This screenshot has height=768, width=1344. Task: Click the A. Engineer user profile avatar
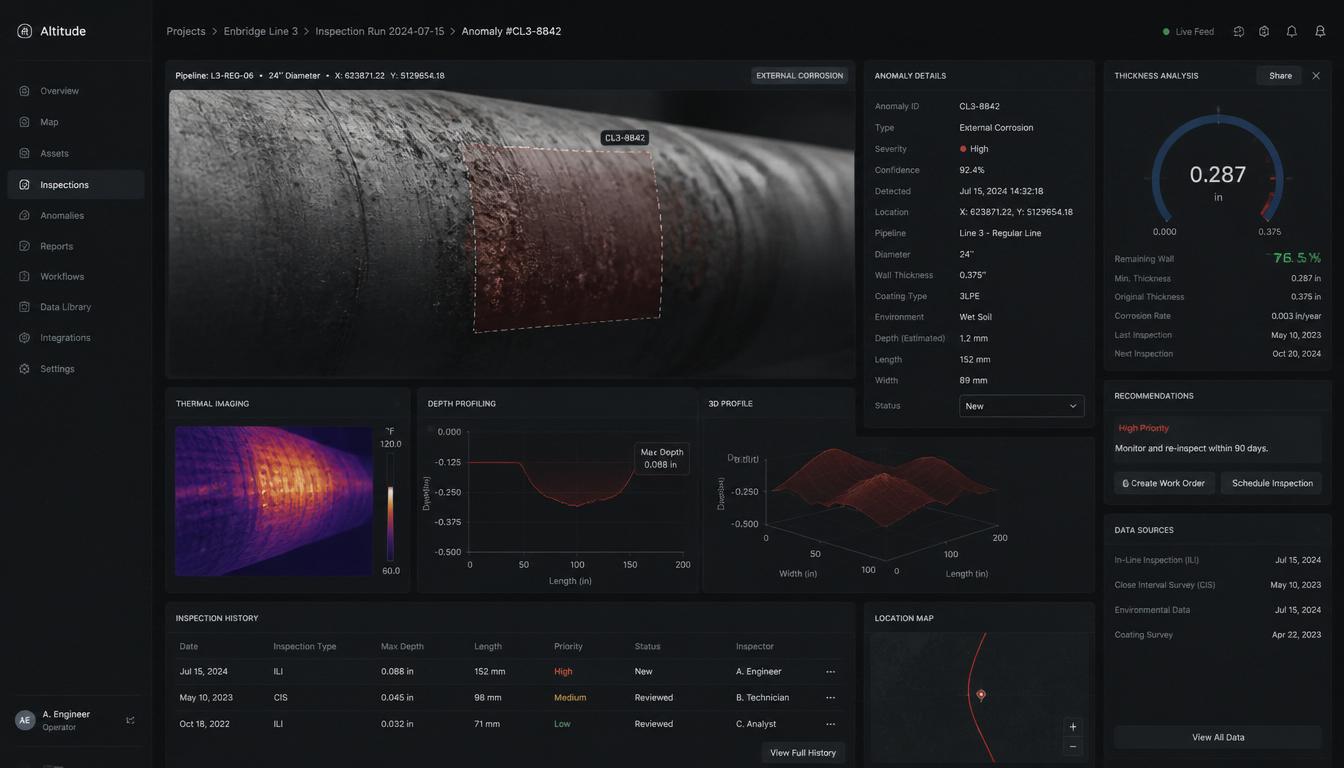point(25,720)
